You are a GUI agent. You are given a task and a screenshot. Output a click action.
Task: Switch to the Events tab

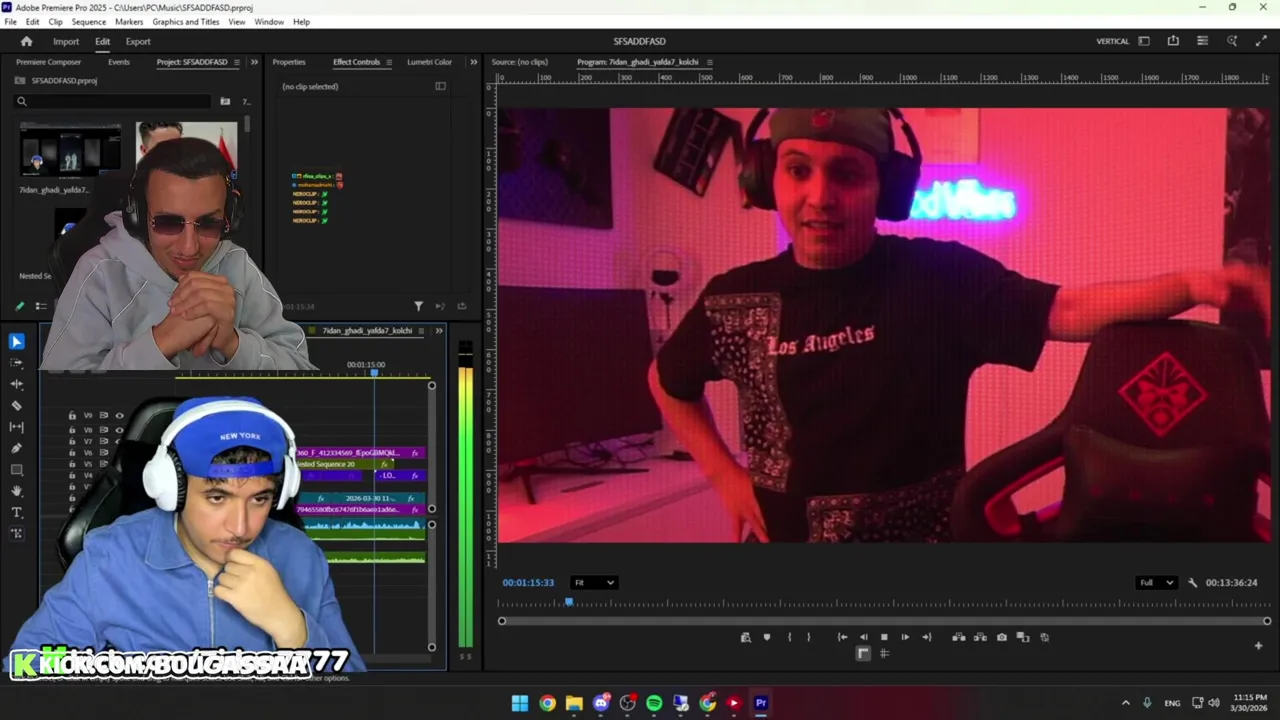[x=119, y=62]
